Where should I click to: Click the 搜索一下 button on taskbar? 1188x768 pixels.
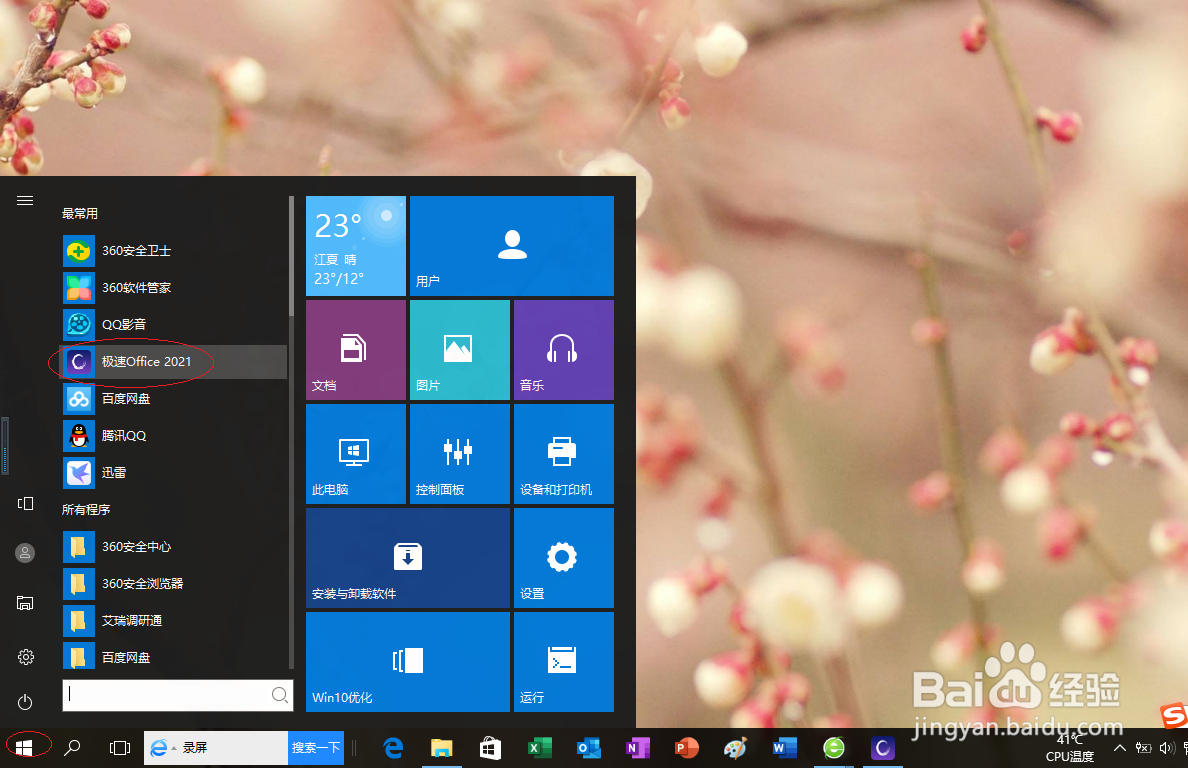[316, 748]
